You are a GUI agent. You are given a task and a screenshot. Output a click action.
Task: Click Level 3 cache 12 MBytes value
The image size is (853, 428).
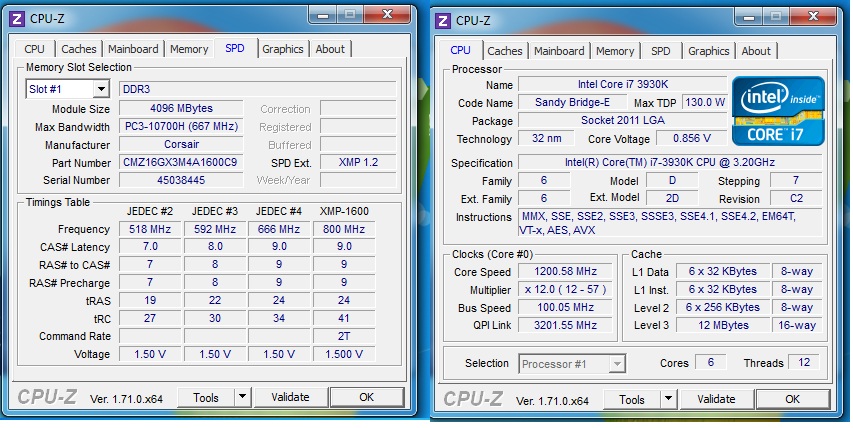click(x=722, y=325)
